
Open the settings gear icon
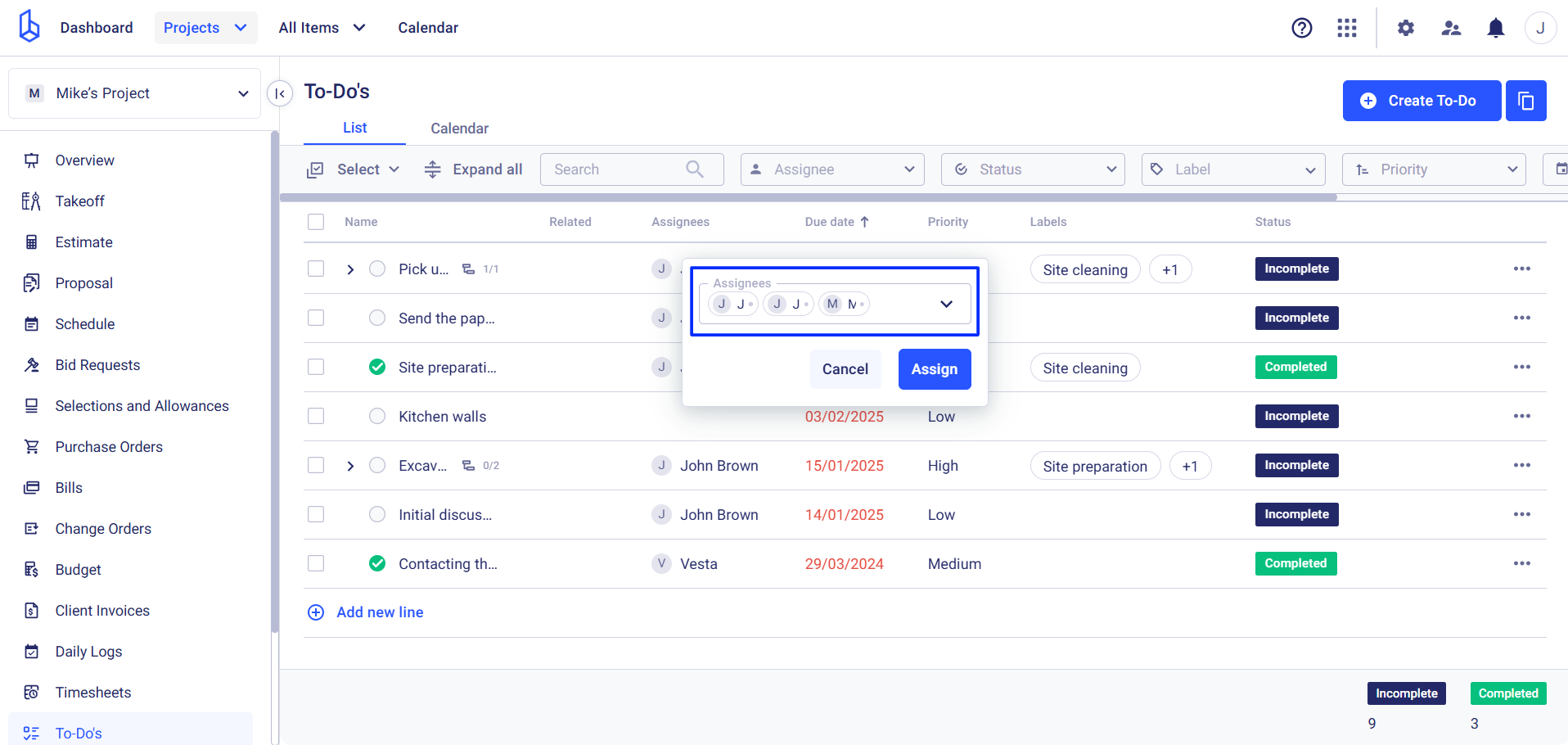point(1405,28)
